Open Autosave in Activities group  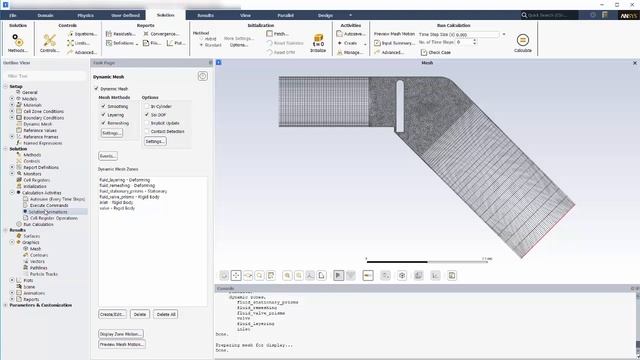351,34
